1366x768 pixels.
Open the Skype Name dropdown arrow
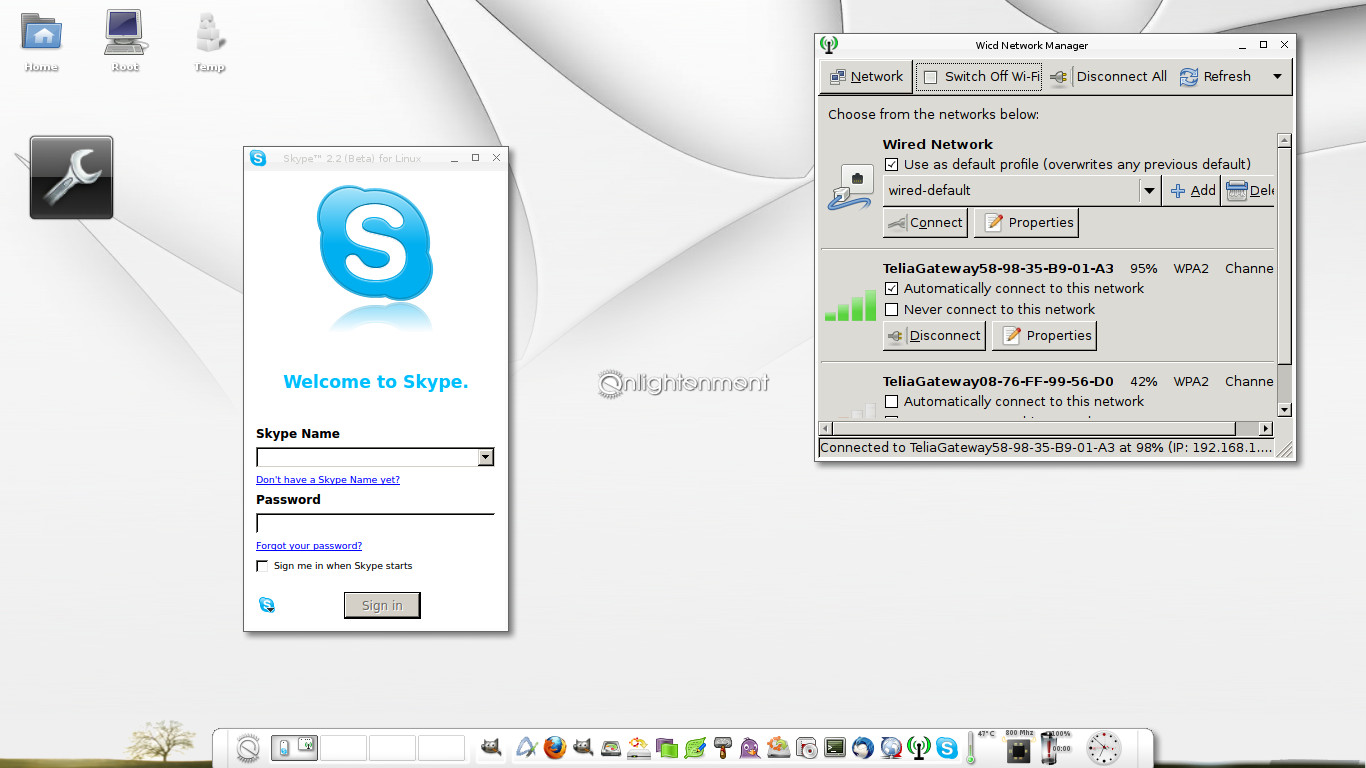click(x=485, y=457)
